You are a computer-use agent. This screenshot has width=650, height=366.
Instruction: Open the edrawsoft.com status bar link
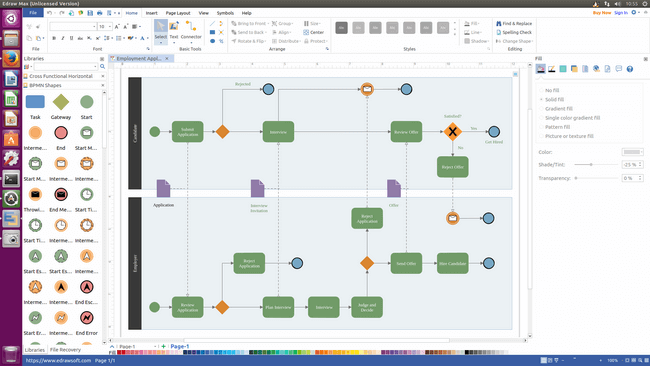tap(58, 361)
